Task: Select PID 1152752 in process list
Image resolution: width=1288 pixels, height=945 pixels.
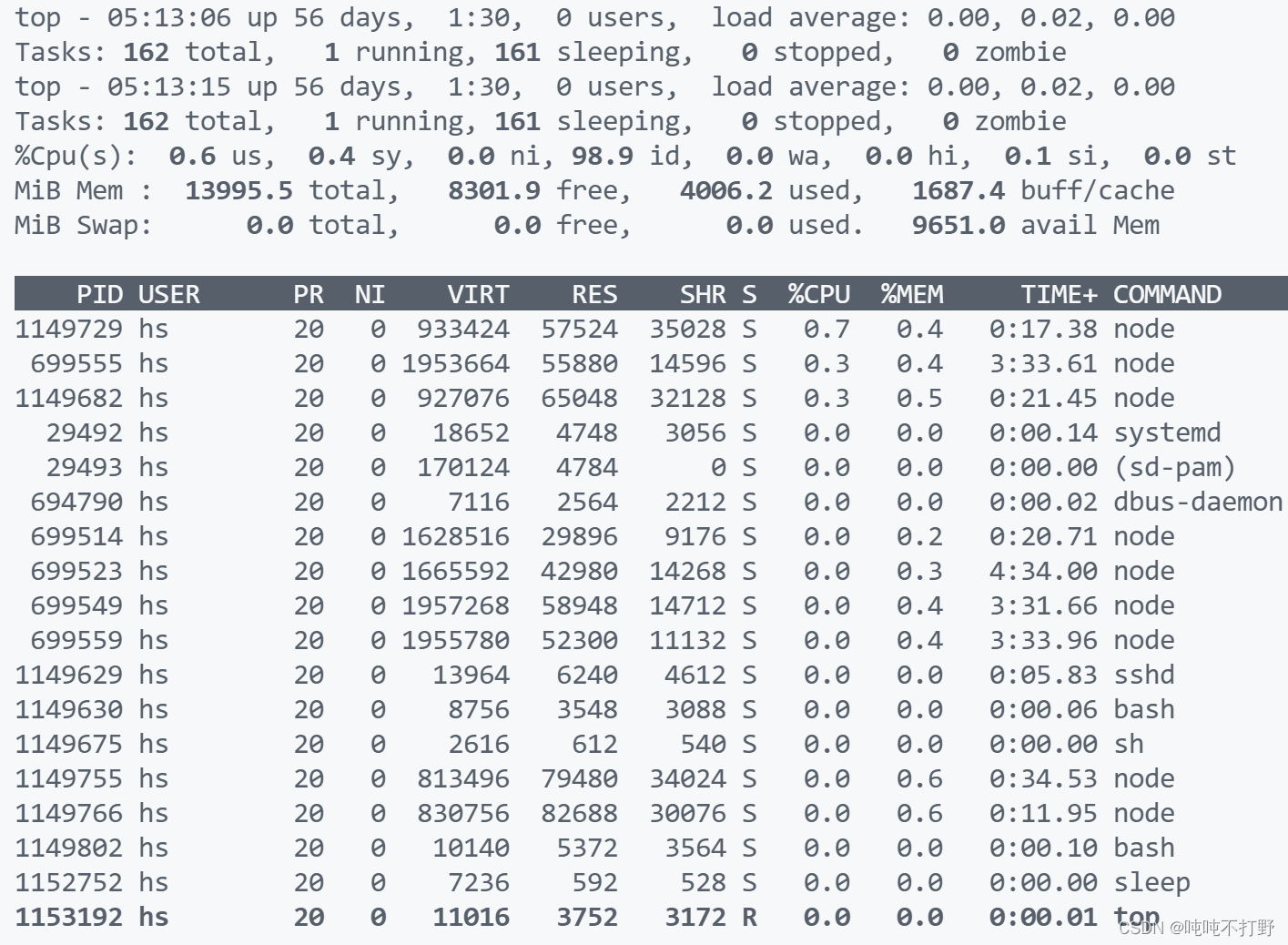Action: coord(68,882)
